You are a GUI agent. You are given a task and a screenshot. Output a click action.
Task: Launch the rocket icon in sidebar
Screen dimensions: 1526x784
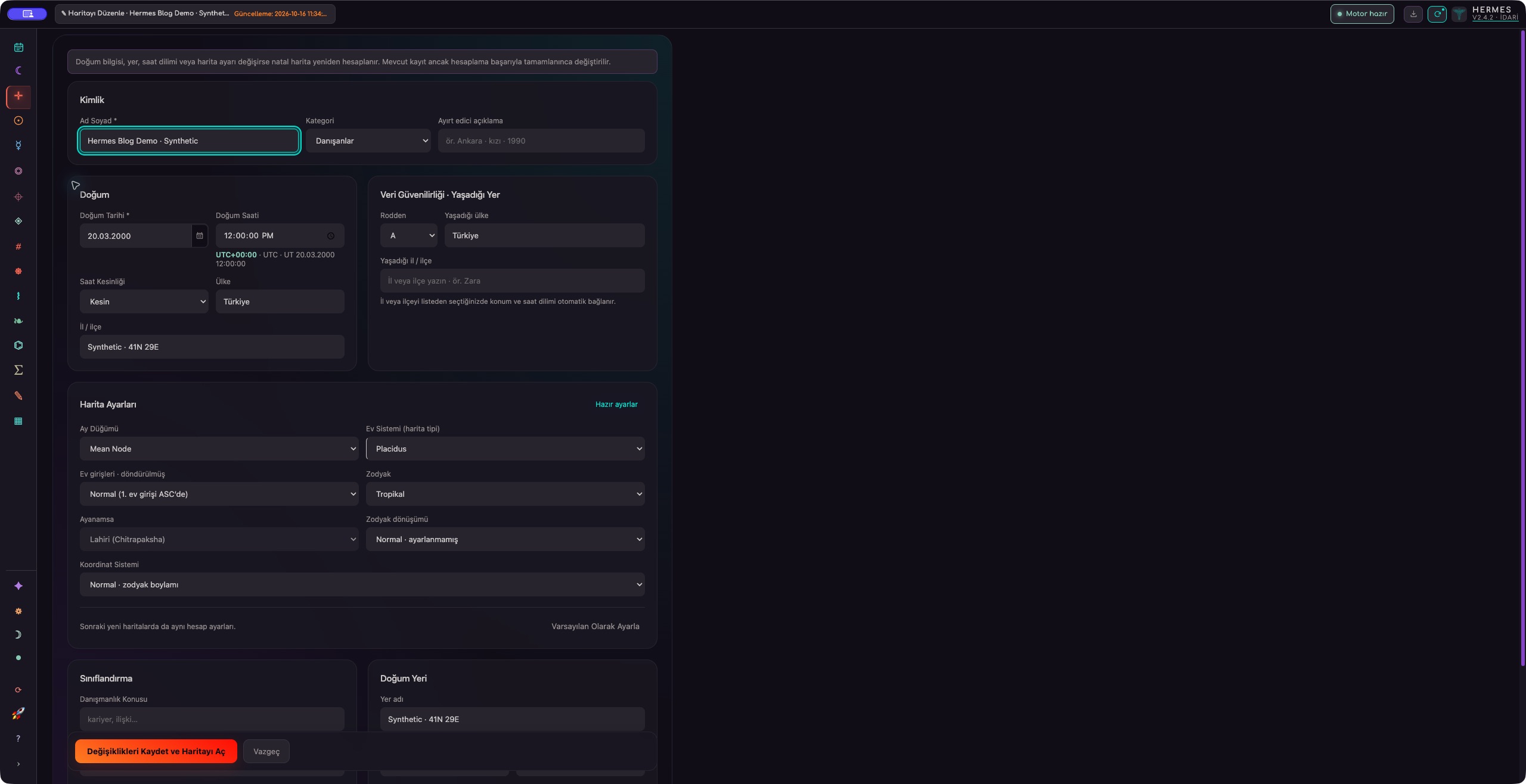click(18, 713)
